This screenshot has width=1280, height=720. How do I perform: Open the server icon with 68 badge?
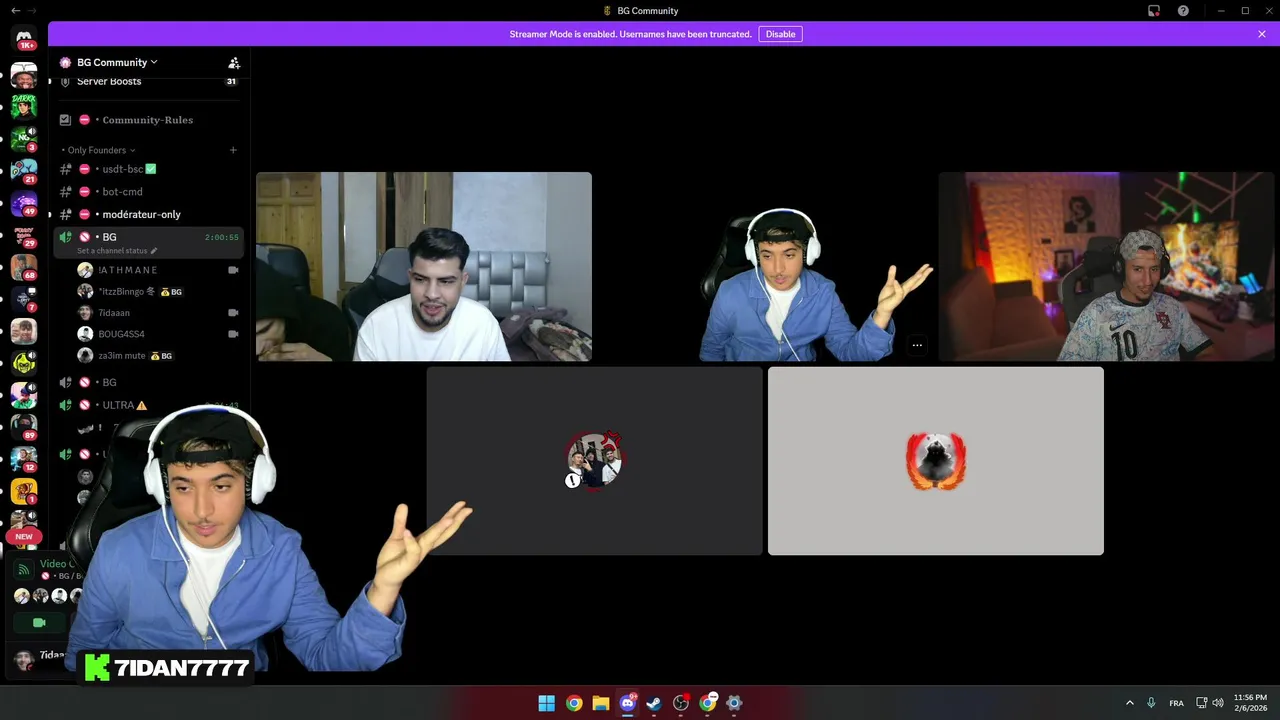coord(24,267)
